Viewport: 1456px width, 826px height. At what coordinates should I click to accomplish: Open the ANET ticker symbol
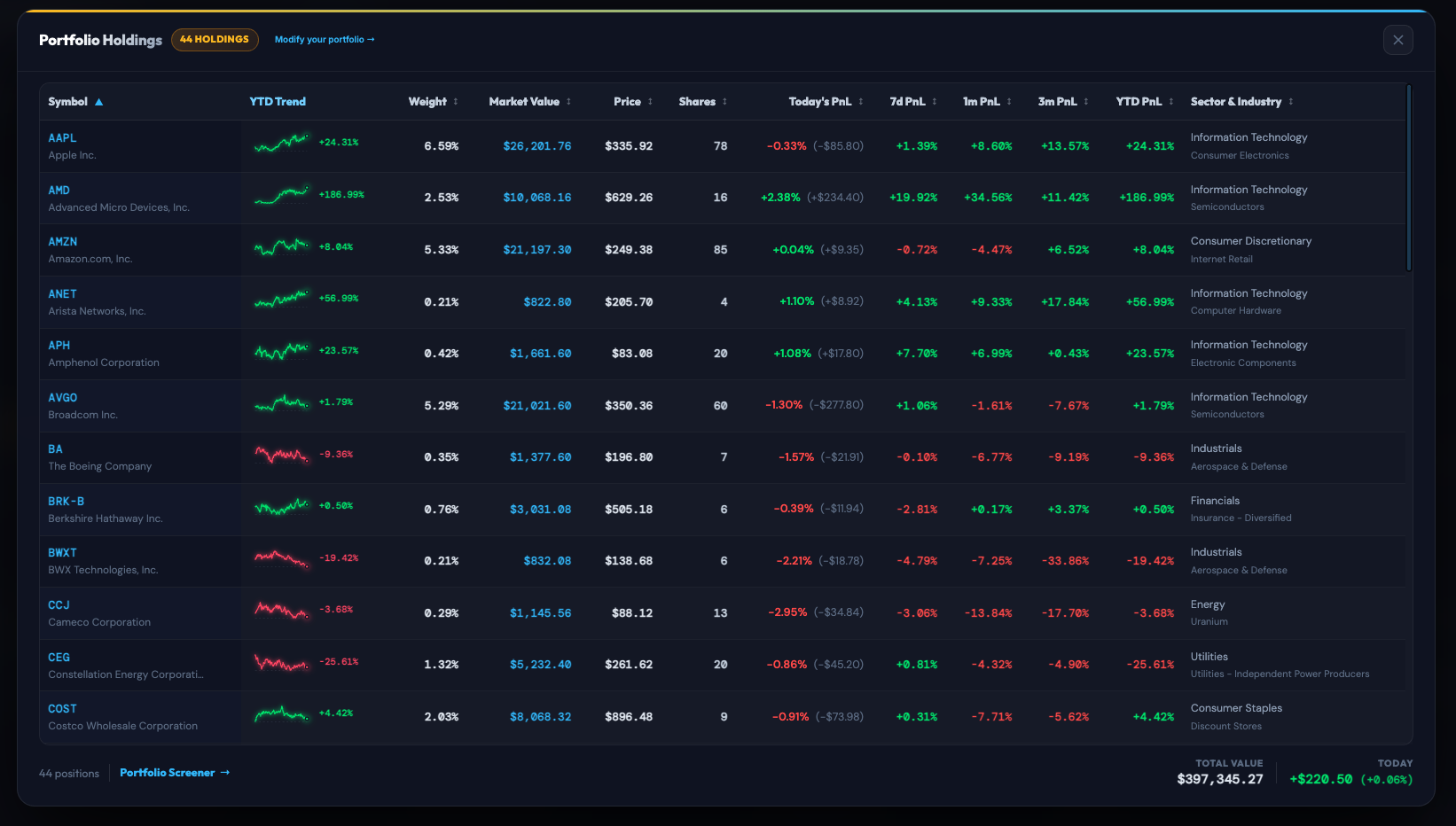coord(63,294)
